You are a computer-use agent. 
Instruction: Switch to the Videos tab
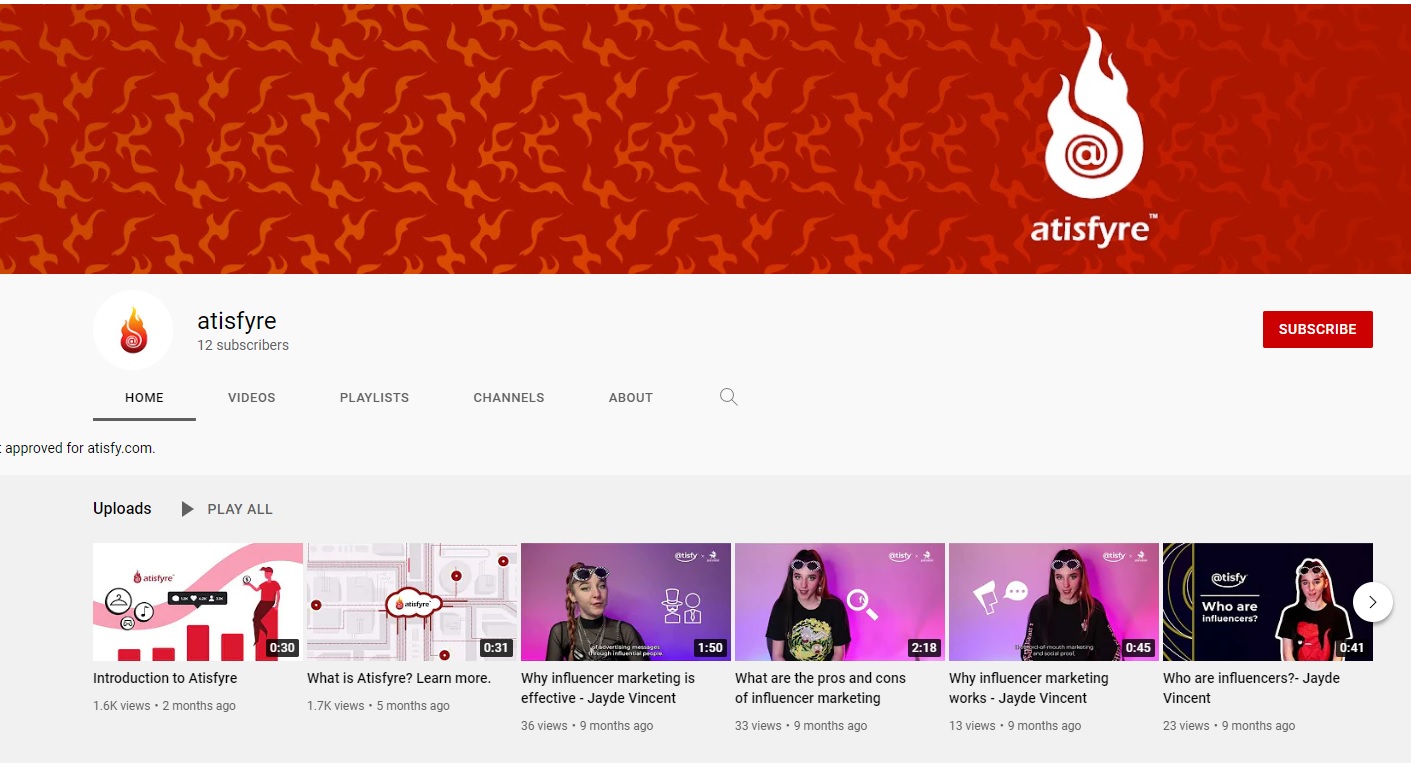(x=252, y=397)
